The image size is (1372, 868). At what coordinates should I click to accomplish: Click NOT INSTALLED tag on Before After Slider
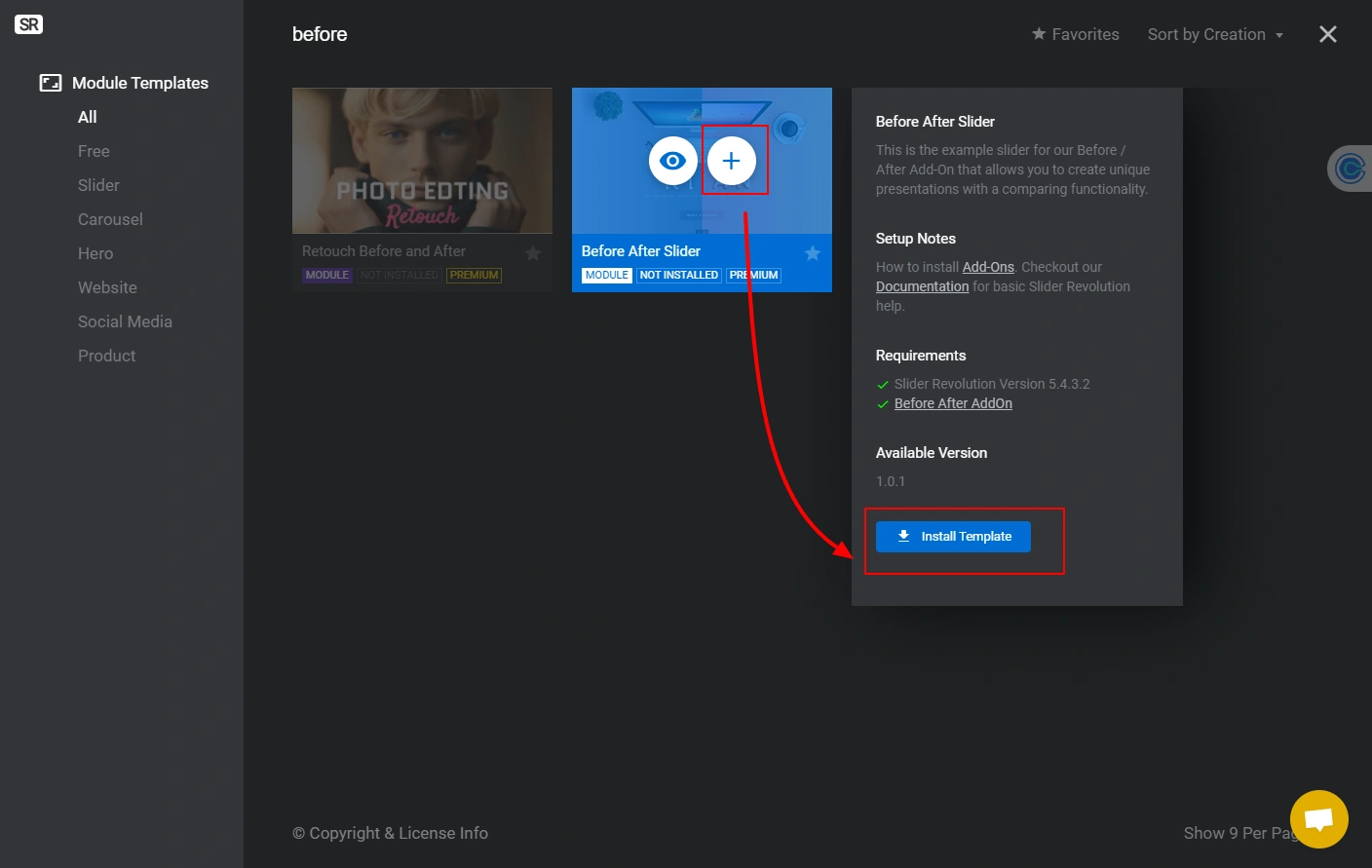(x=679, y=276)
